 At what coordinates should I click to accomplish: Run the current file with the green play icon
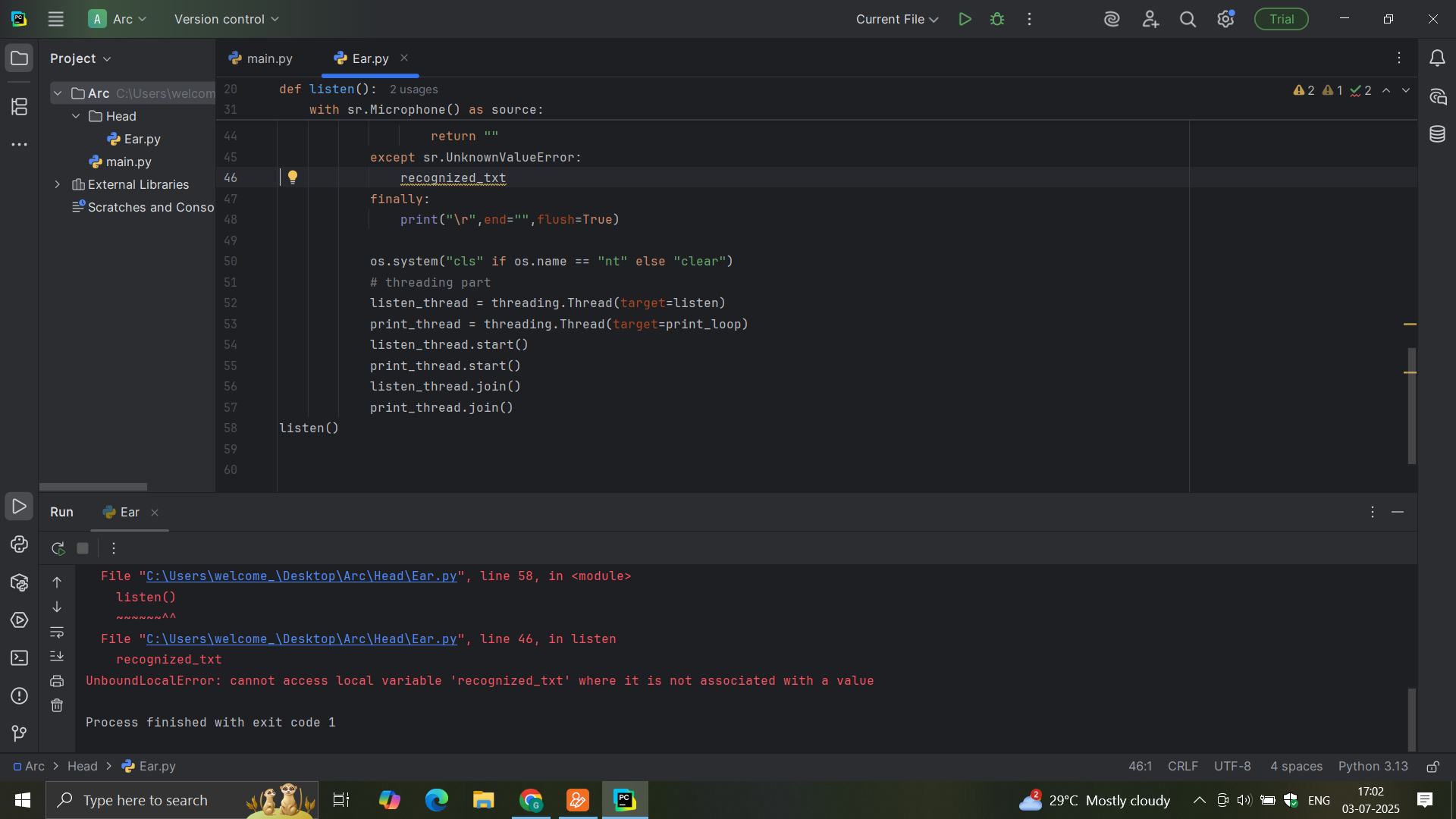(x=965, y=19)
